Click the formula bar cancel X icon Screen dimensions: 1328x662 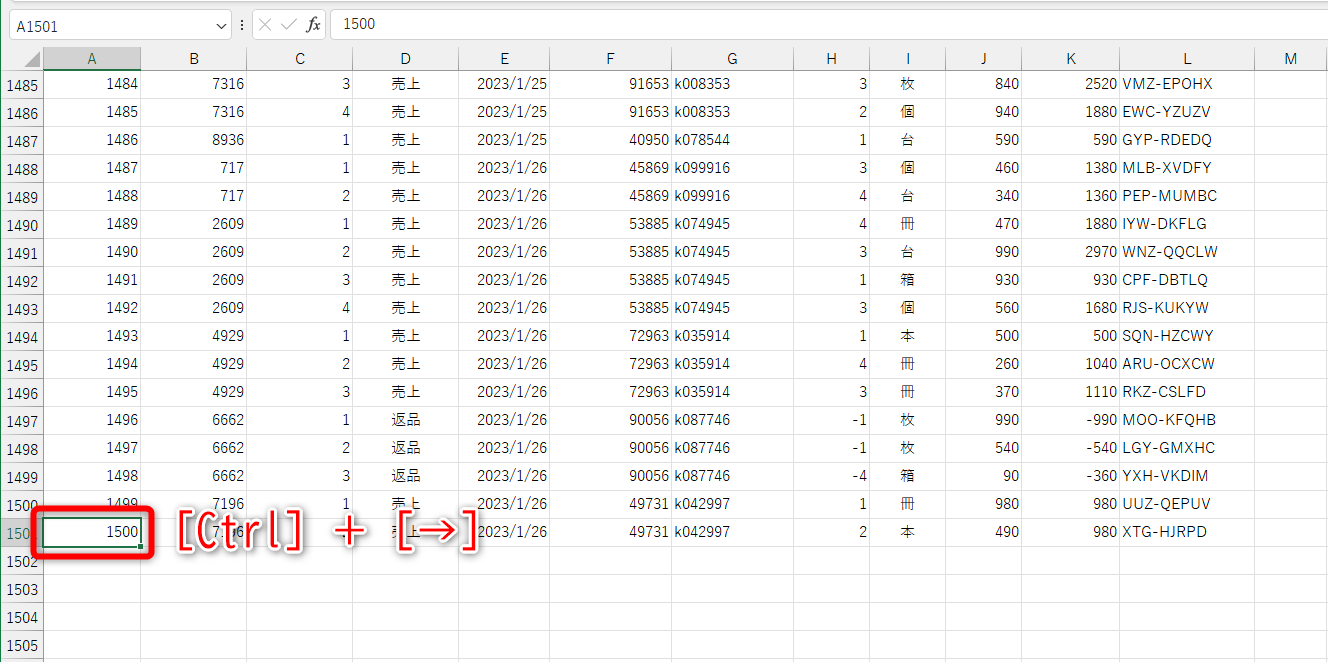point(265,24)
